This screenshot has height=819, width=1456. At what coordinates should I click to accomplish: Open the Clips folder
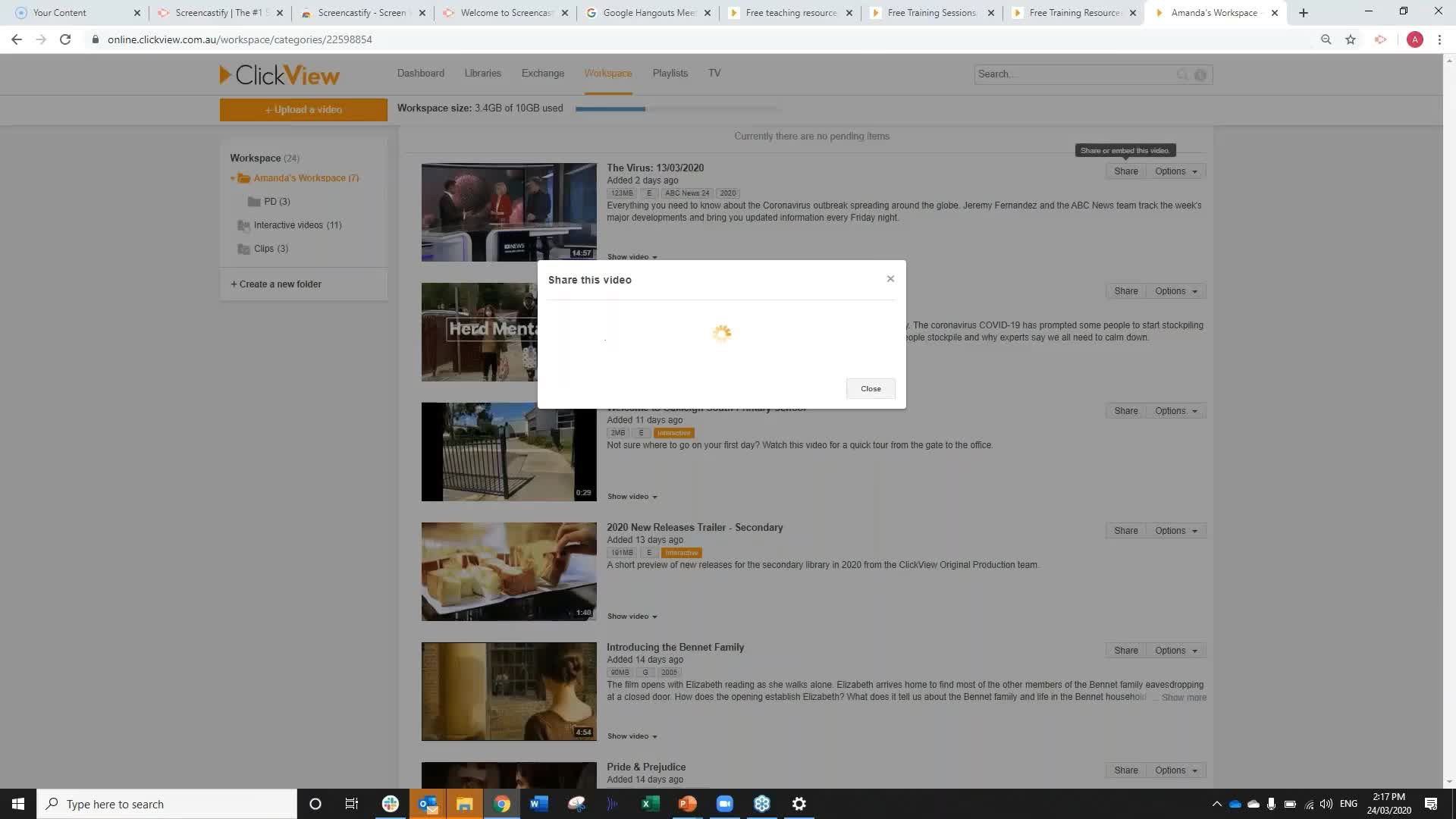click(271, 249)
